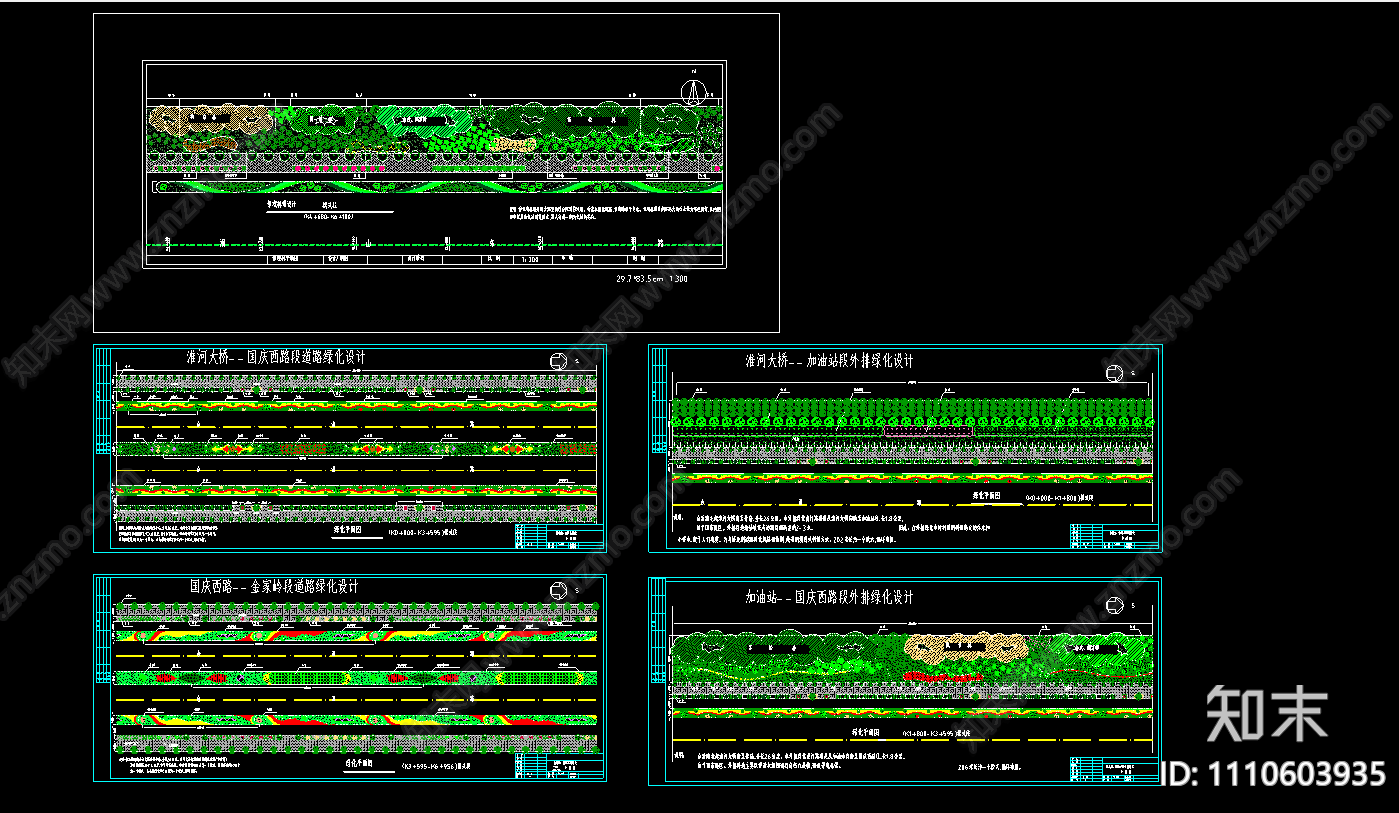Click compass symbol in 国庆西路--金家岭段 sheet

pos(557,591)
